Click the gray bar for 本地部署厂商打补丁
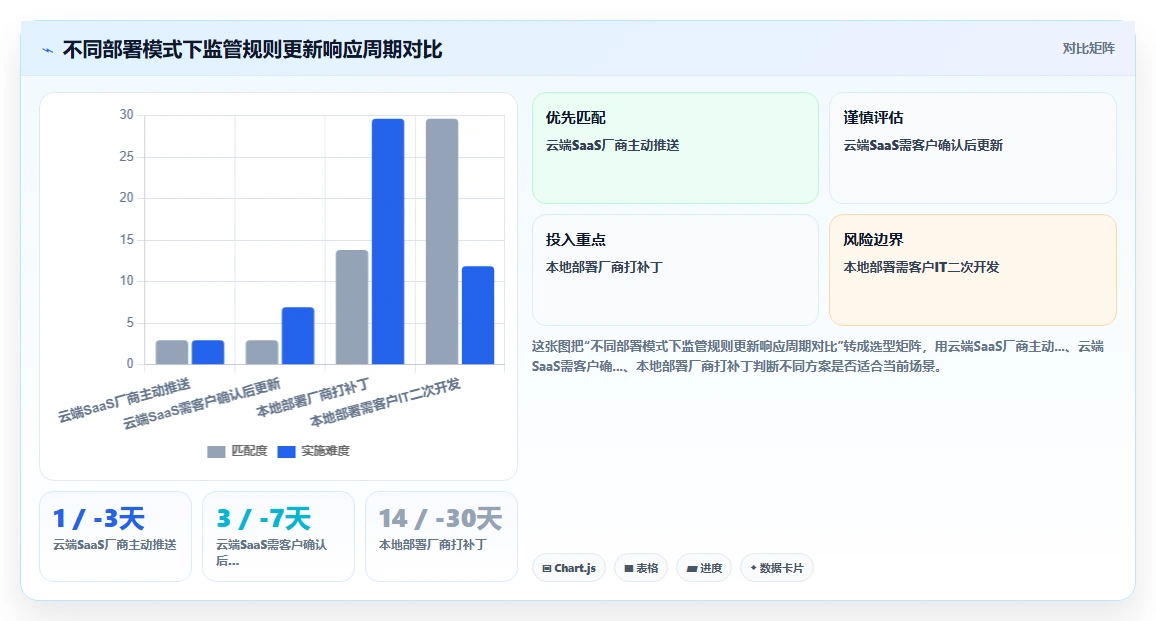 (x=352, y=307)
